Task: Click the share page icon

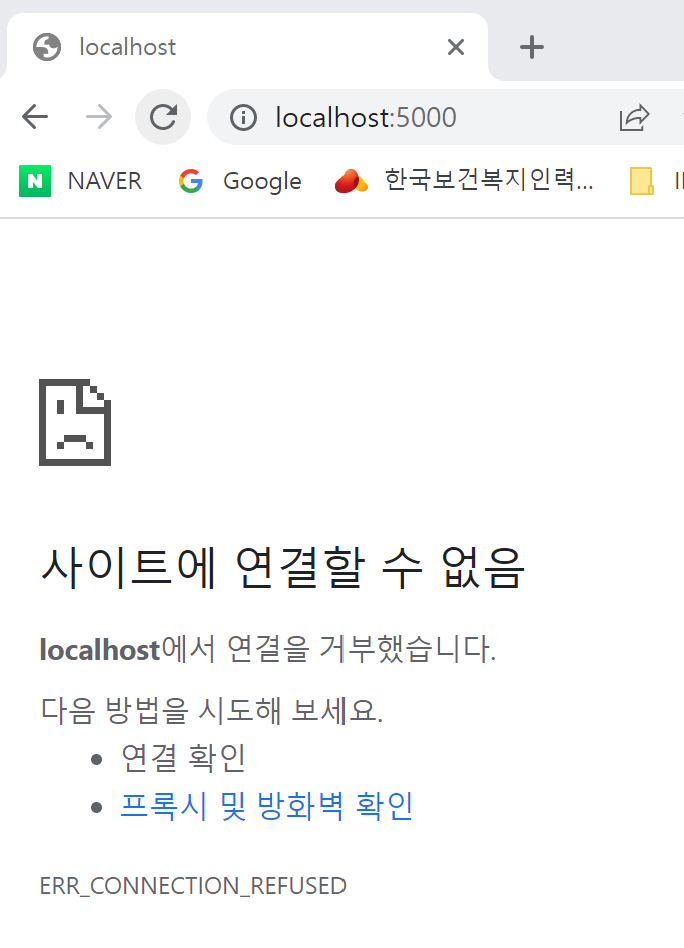Action: [x=634, y=117]
